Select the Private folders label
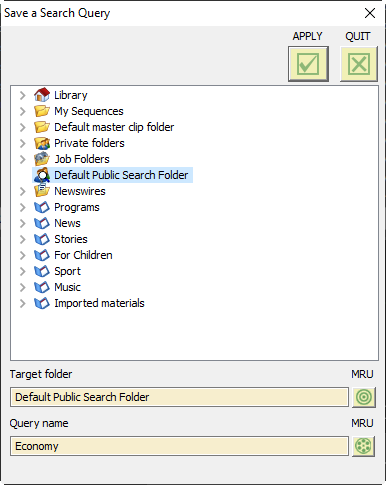The image size is (386, 485). point(89,143)
